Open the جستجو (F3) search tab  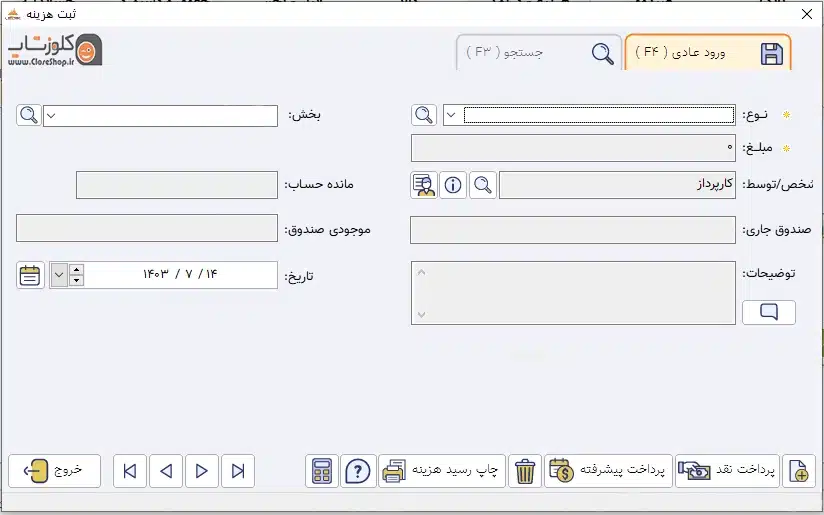pos(540,53)
